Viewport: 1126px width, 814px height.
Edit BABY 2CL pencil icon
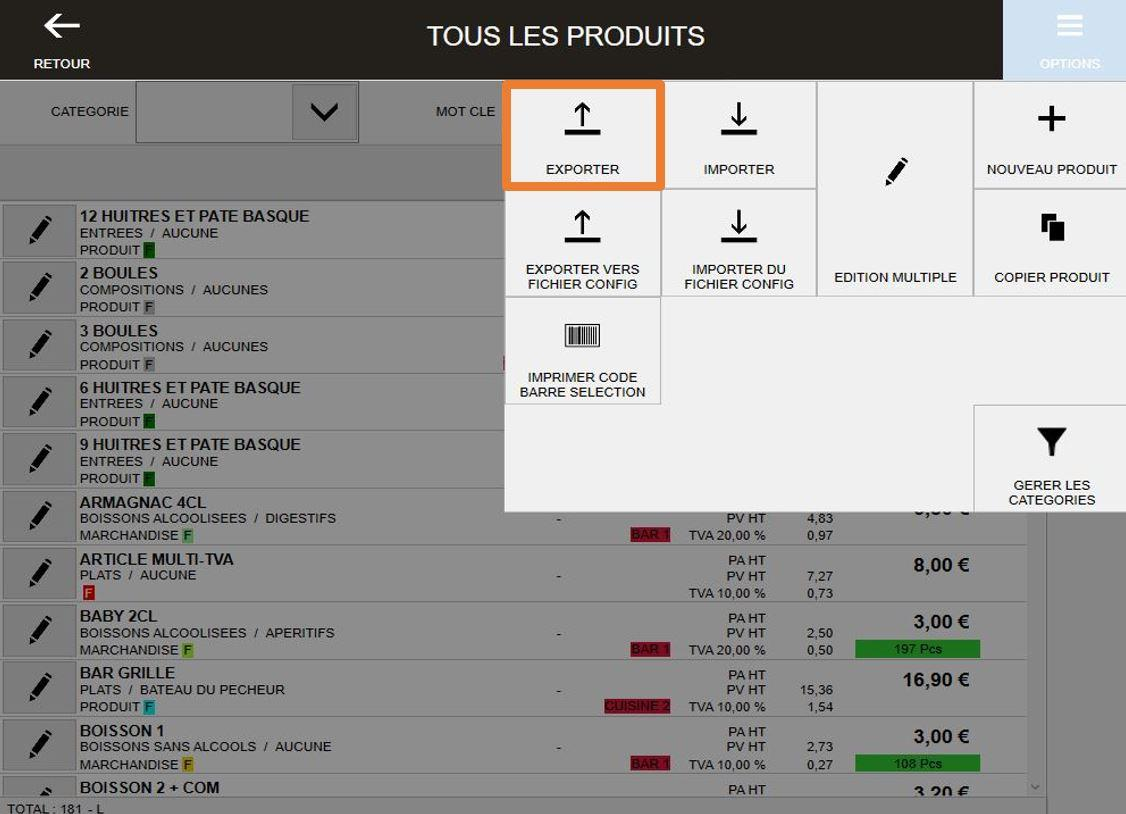[39, 630]
